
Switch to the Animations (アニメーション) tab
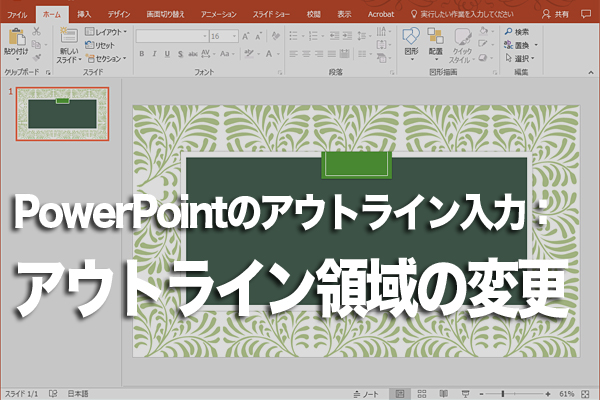(x=219, y=15)
